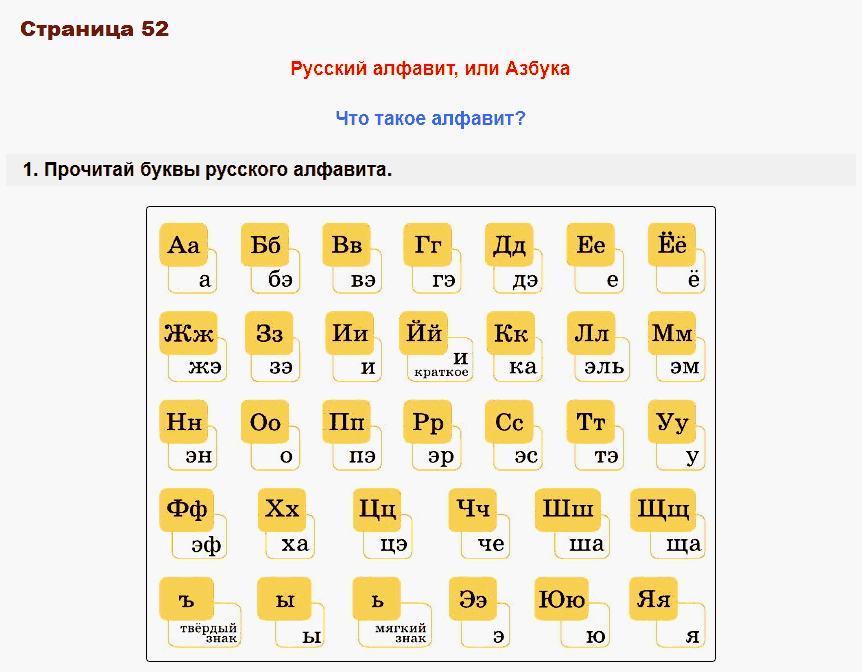
Task: Click the Юю letter tile
Action: click(562, 599)
